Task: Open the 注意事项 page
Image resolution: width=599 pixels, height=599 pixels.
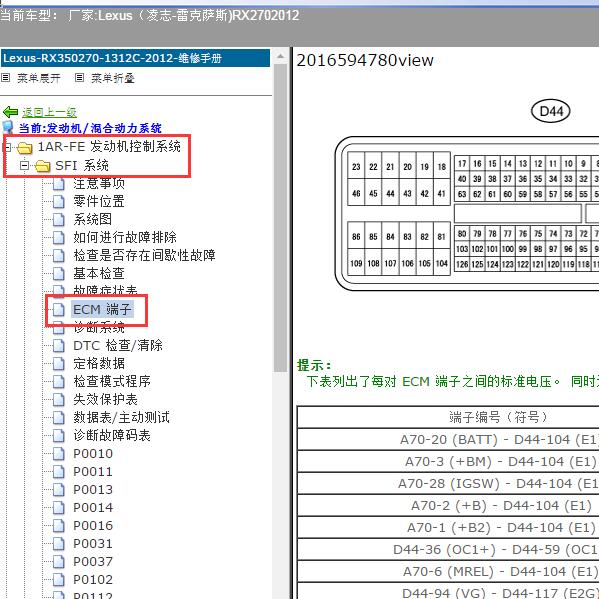Action: pos(99,183)
